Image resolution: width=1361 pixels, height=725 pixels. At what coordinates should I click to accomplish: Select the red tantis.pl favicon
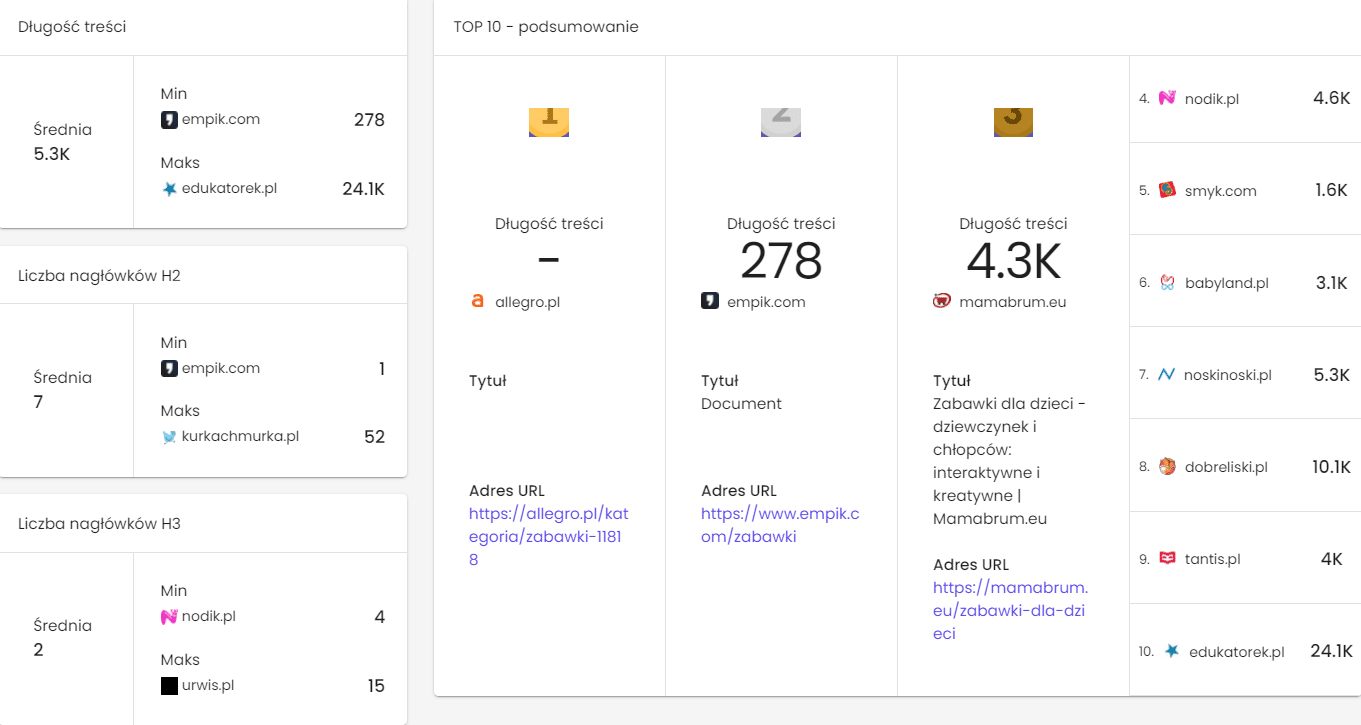click(x=1167, y=559)
